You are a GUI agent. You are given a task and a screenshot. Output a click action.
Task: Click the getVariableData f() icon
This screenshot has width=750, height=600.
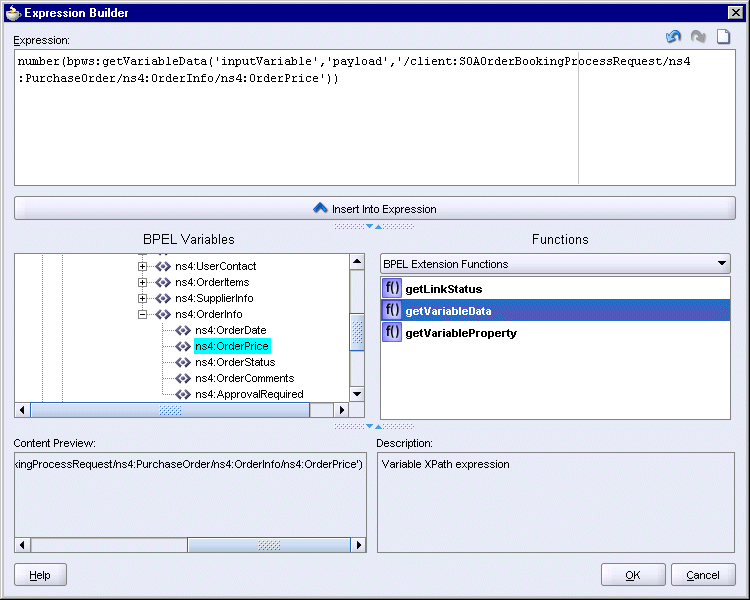click(392, 311)
